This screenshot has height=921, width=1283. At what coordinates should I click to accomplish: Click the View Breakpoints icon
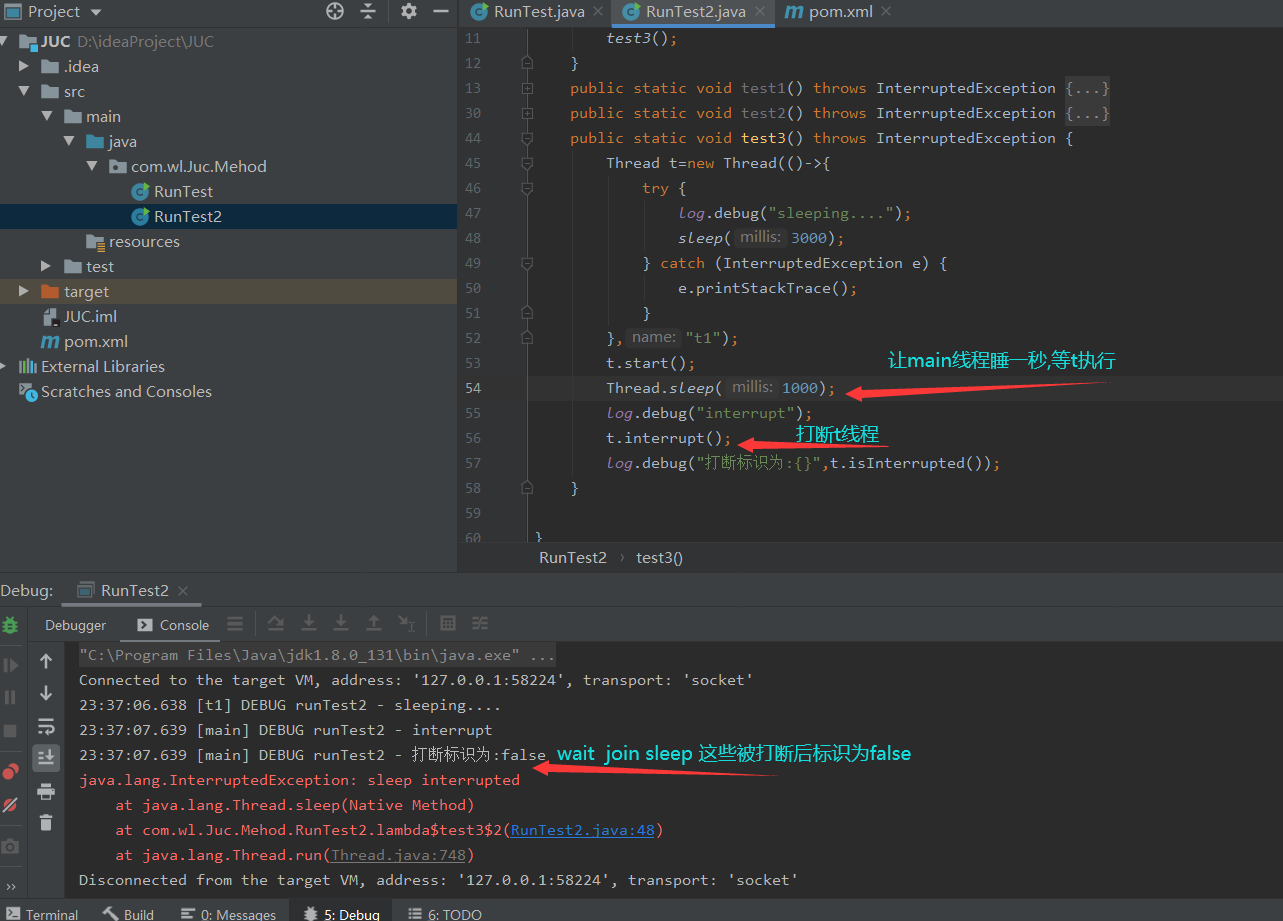(x=10, y=771)
